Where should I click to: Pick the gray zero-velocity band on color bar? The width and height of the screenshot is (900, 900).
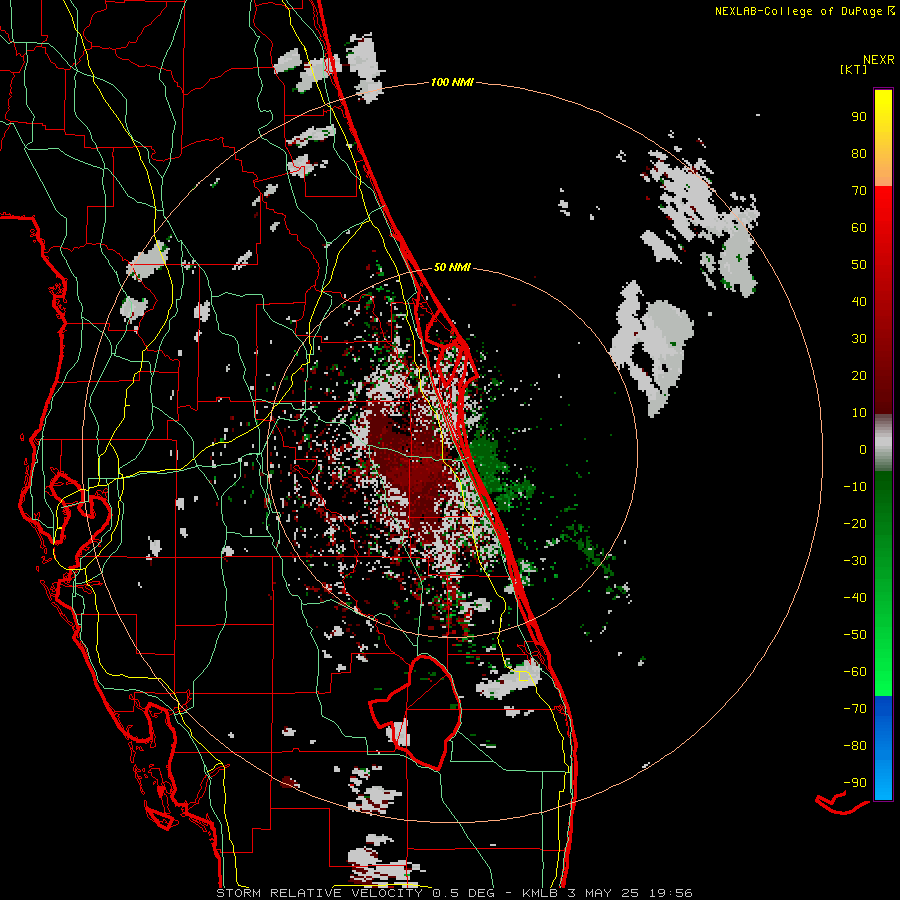coord(883,443)
